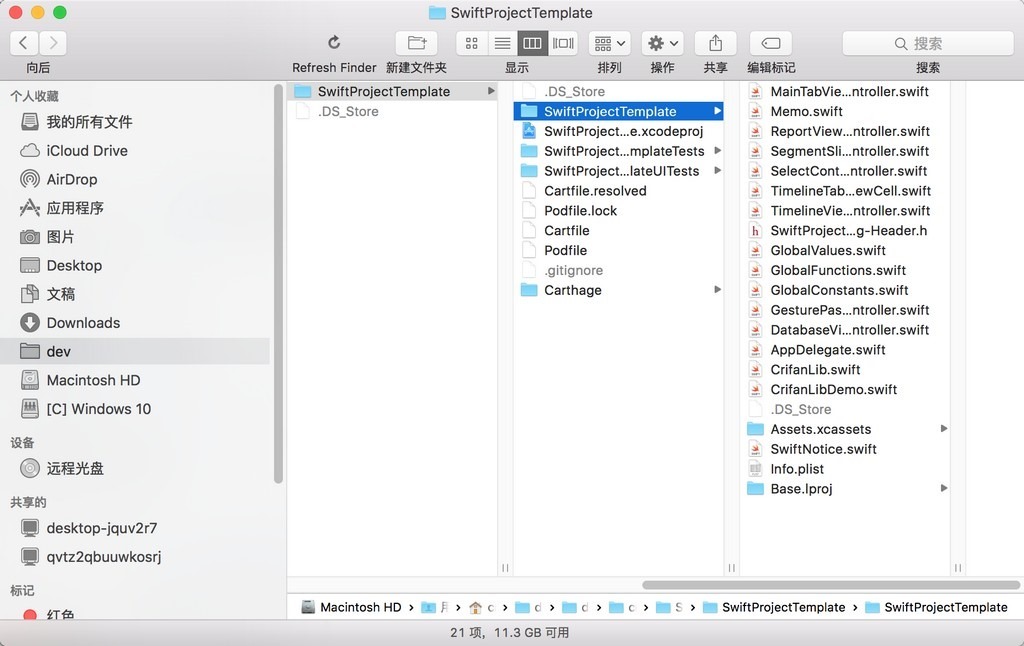This screenshot has height=646, width=1024.
Task: Click the first column resize handle
Action: coord(505,568)
